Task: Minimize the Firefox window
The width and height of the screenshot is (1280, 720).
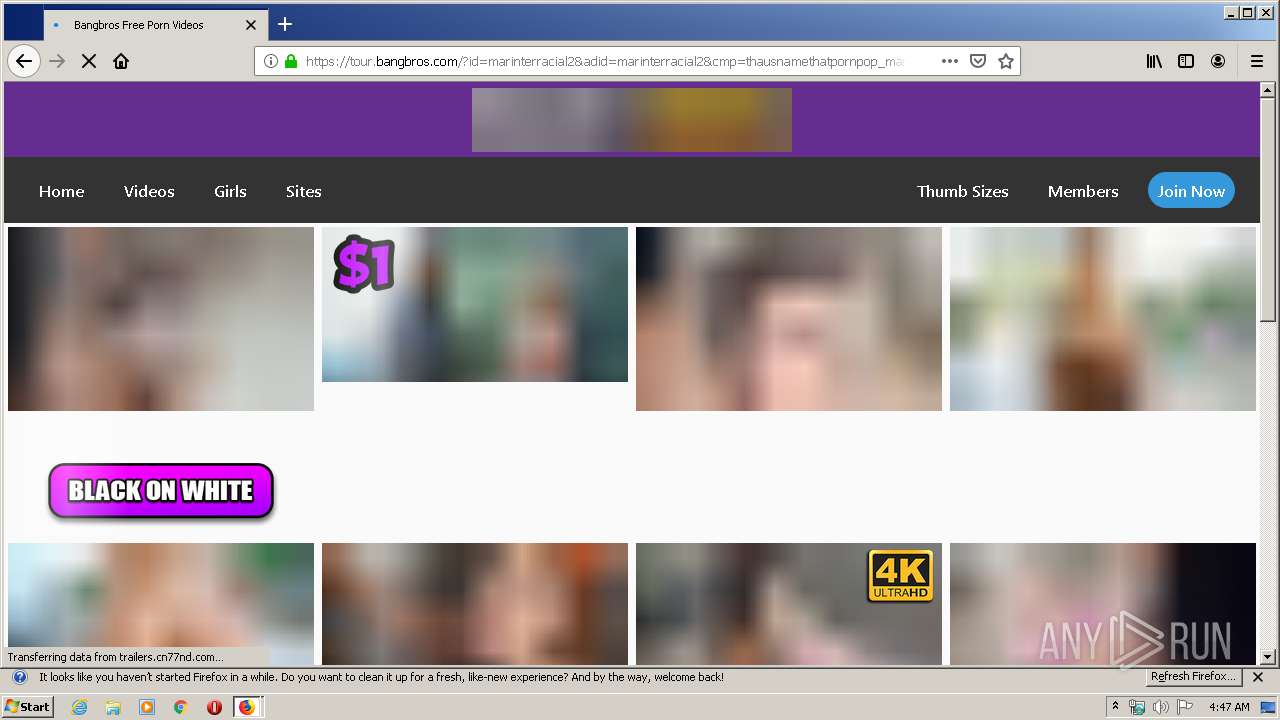Action: pos(1231,13)
